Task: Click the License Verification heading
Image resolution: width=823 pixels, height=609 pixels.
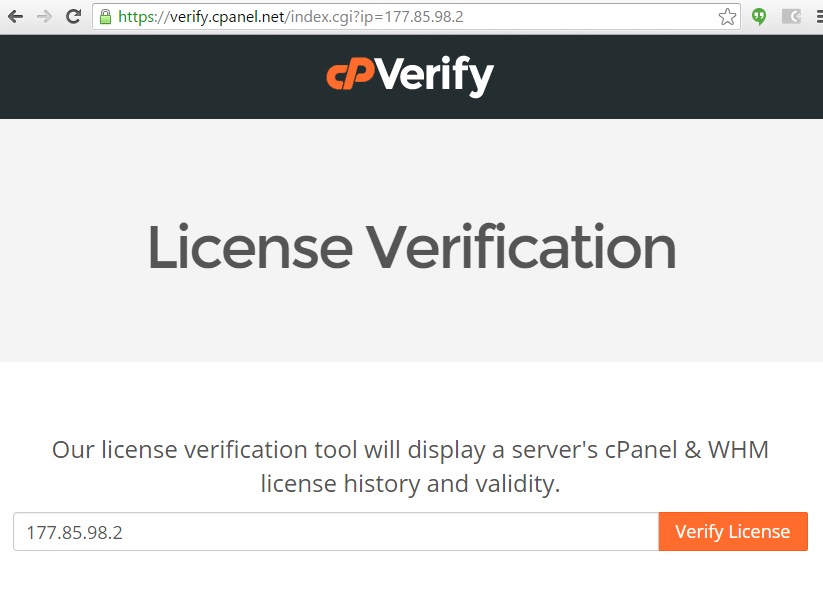Action: [x=412, y=247]
